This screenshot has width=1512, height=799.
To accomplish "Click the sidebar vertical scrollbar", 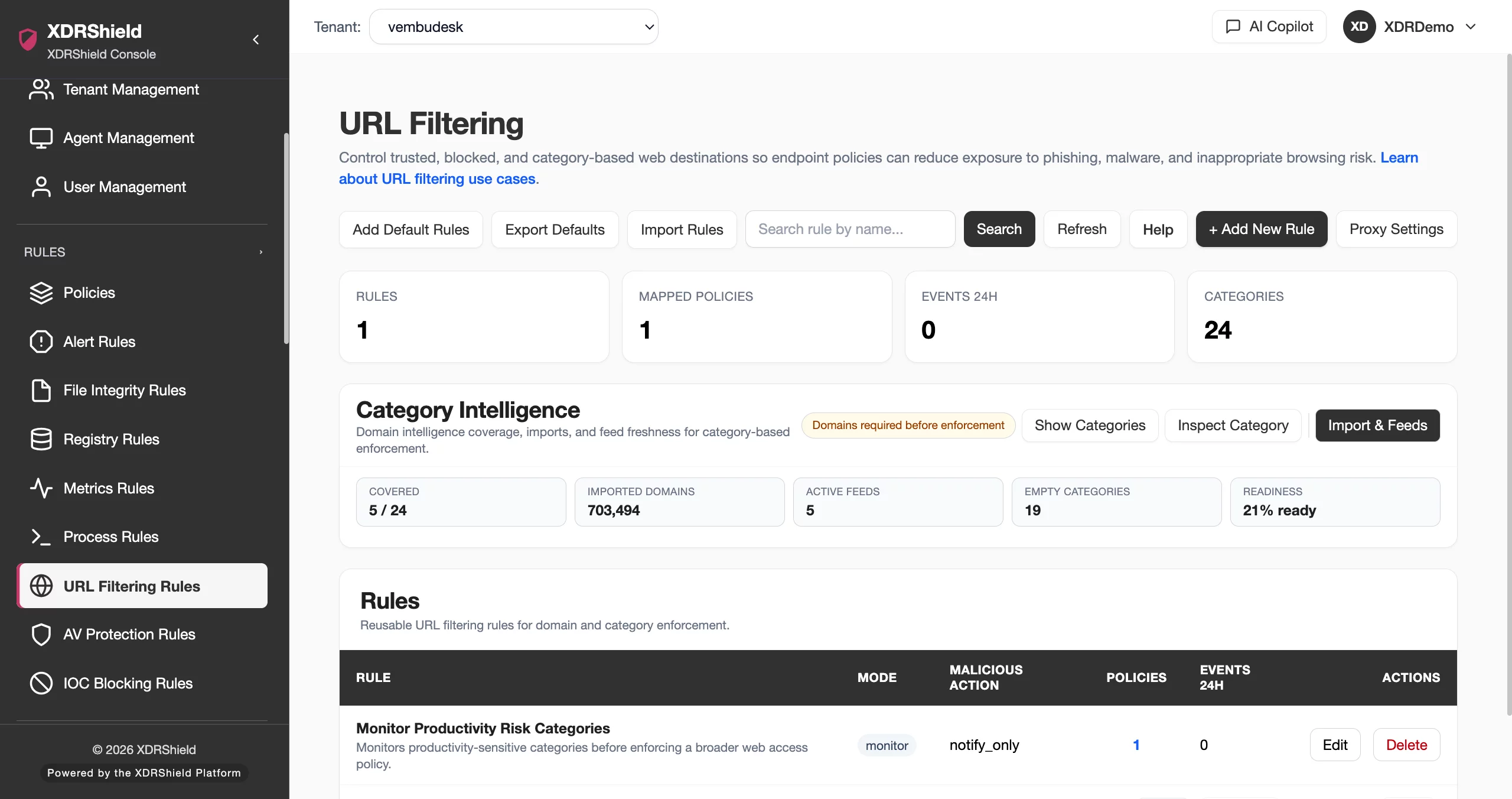I will (x=286, y=238).
